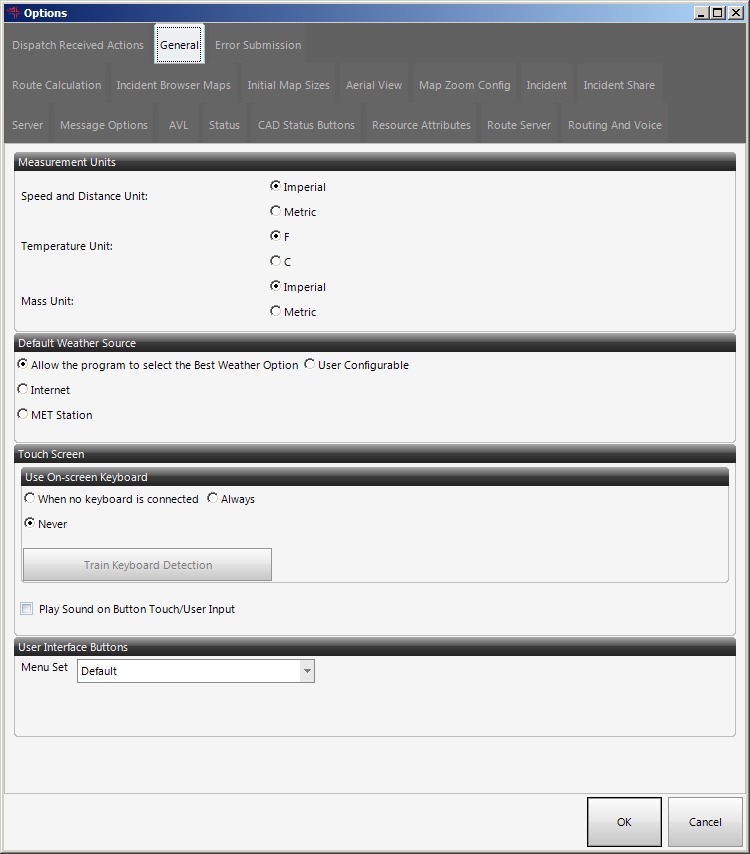Image resolution: width=750 pixels, height=854 pixels.
Task: Click Train Keyboard Detection button
Action: (148, 565)
